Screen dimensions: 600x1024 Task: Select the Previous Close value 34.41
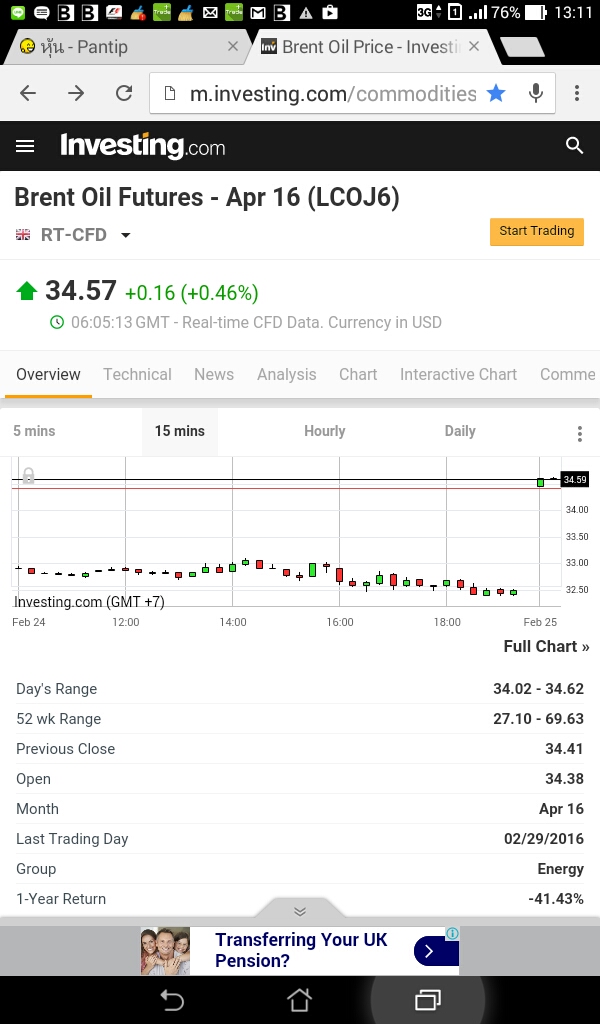click(564, 749)
